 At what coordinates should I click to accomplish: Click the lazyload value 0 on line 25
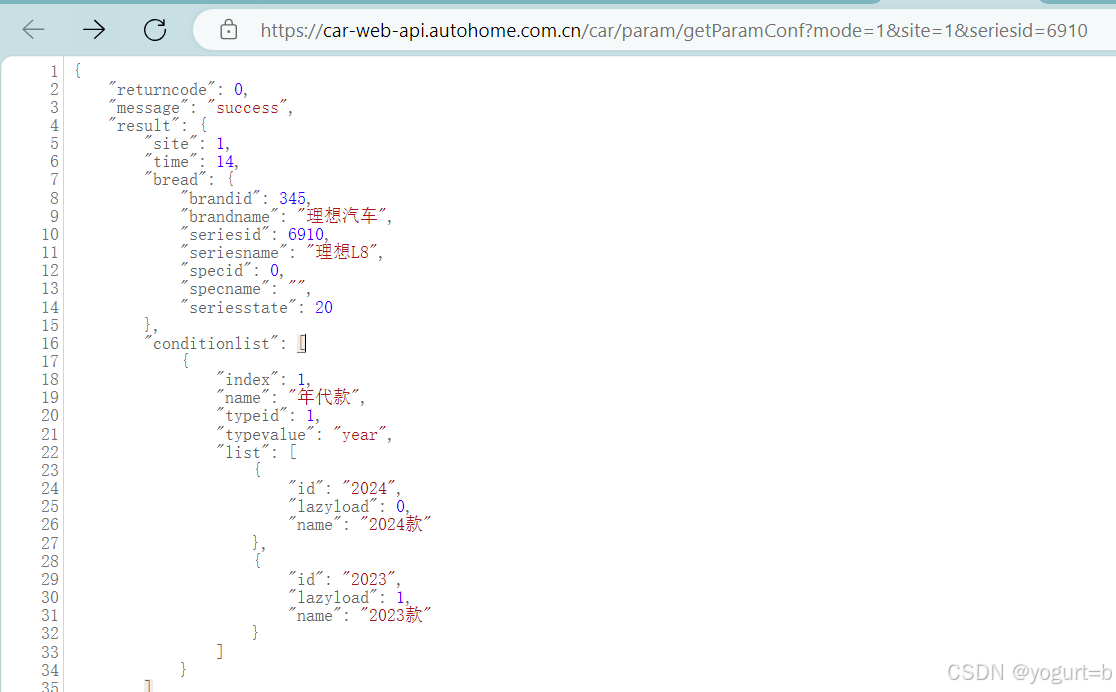[x=401, y=506]
